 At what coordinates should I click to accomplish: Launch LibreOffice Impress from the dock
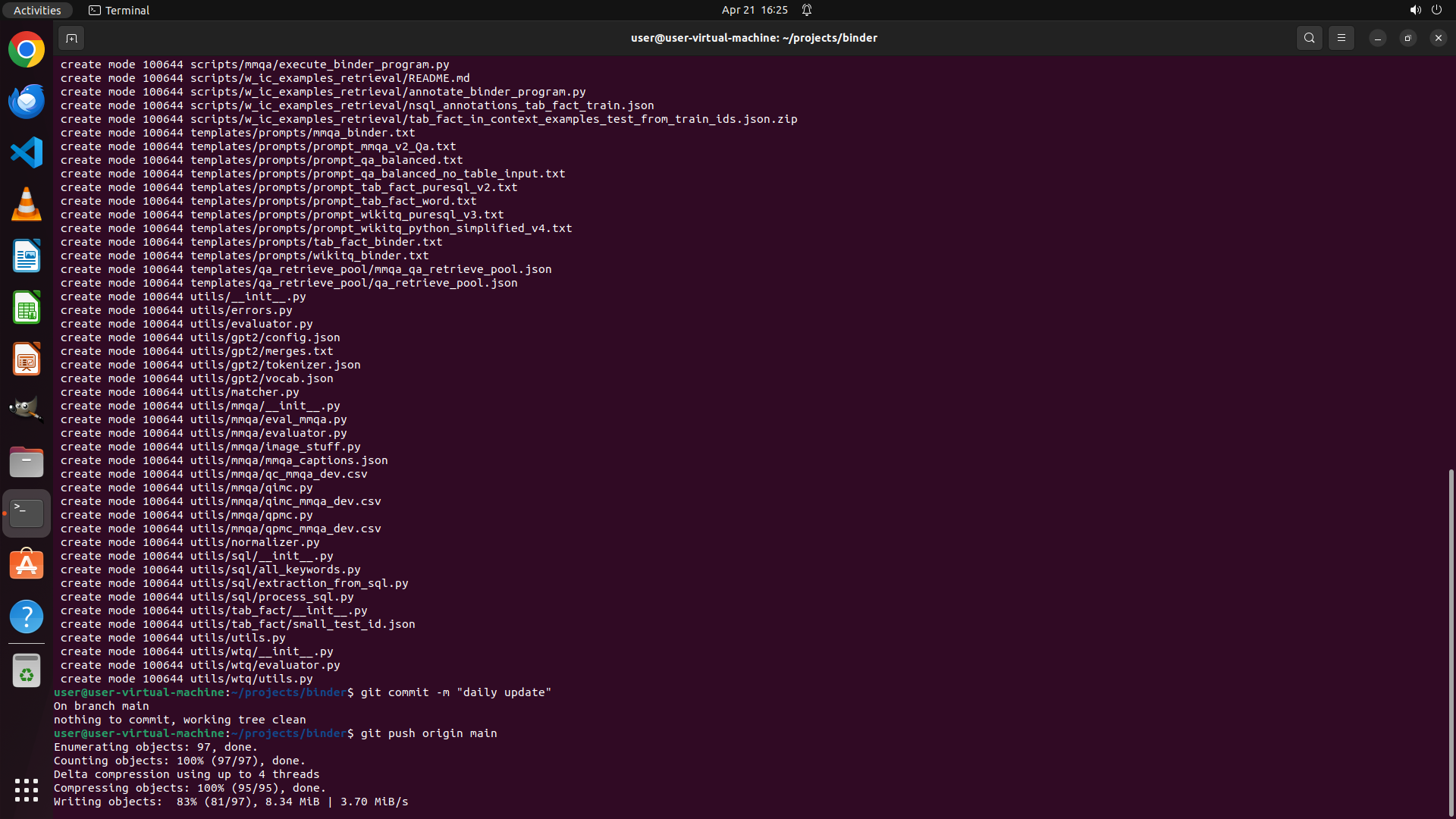pyautogui.click(x=27, y=359)
